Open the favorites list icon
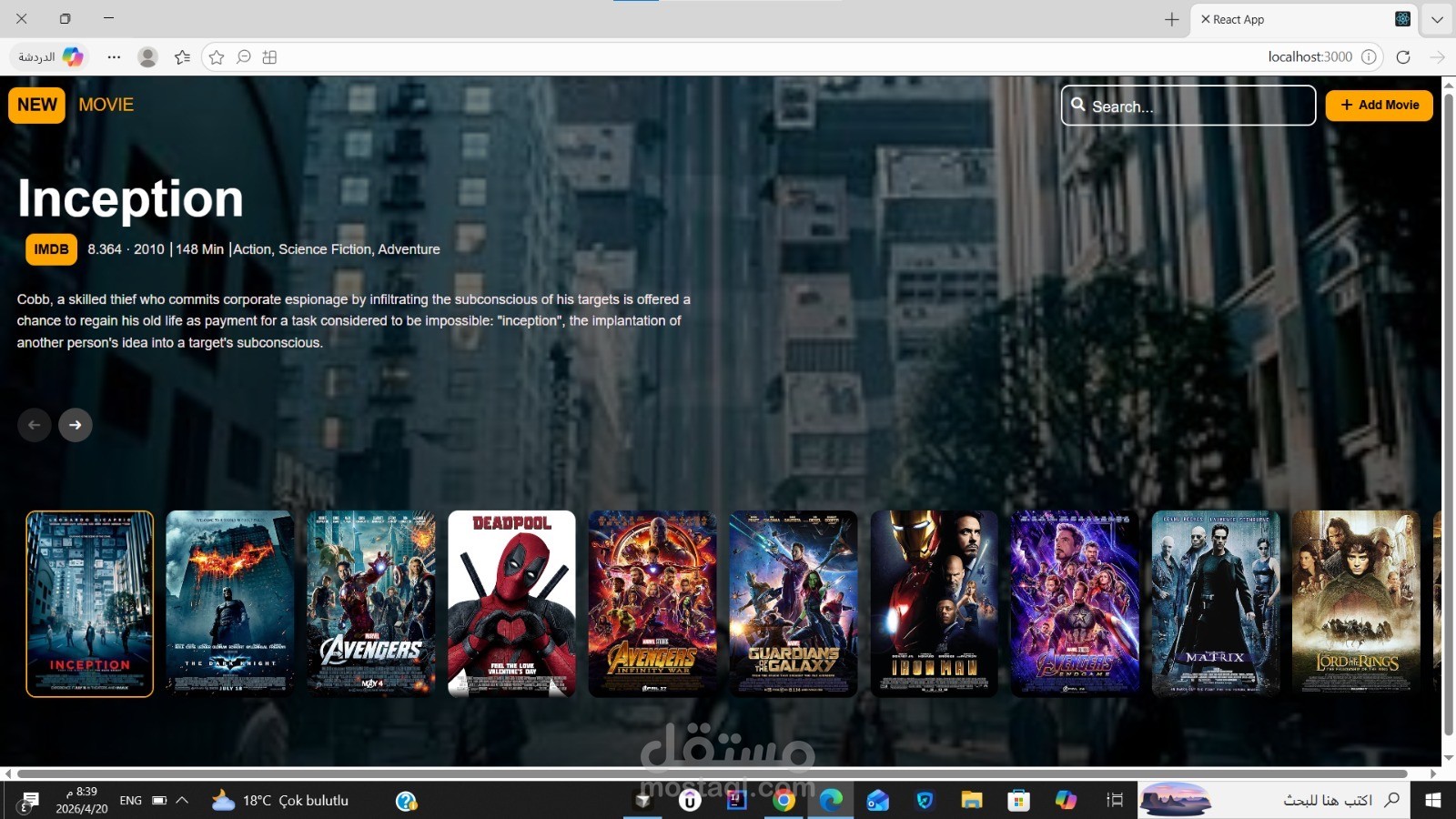Image resolution: width=1456 pixels, height=819 pixels. (x=182, y=56)
